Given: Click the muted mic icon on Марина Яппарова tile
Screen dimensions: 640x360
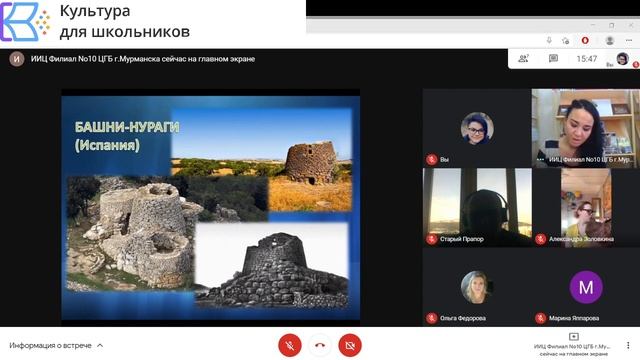Looking at the screenshot, I should click(540, 318).
